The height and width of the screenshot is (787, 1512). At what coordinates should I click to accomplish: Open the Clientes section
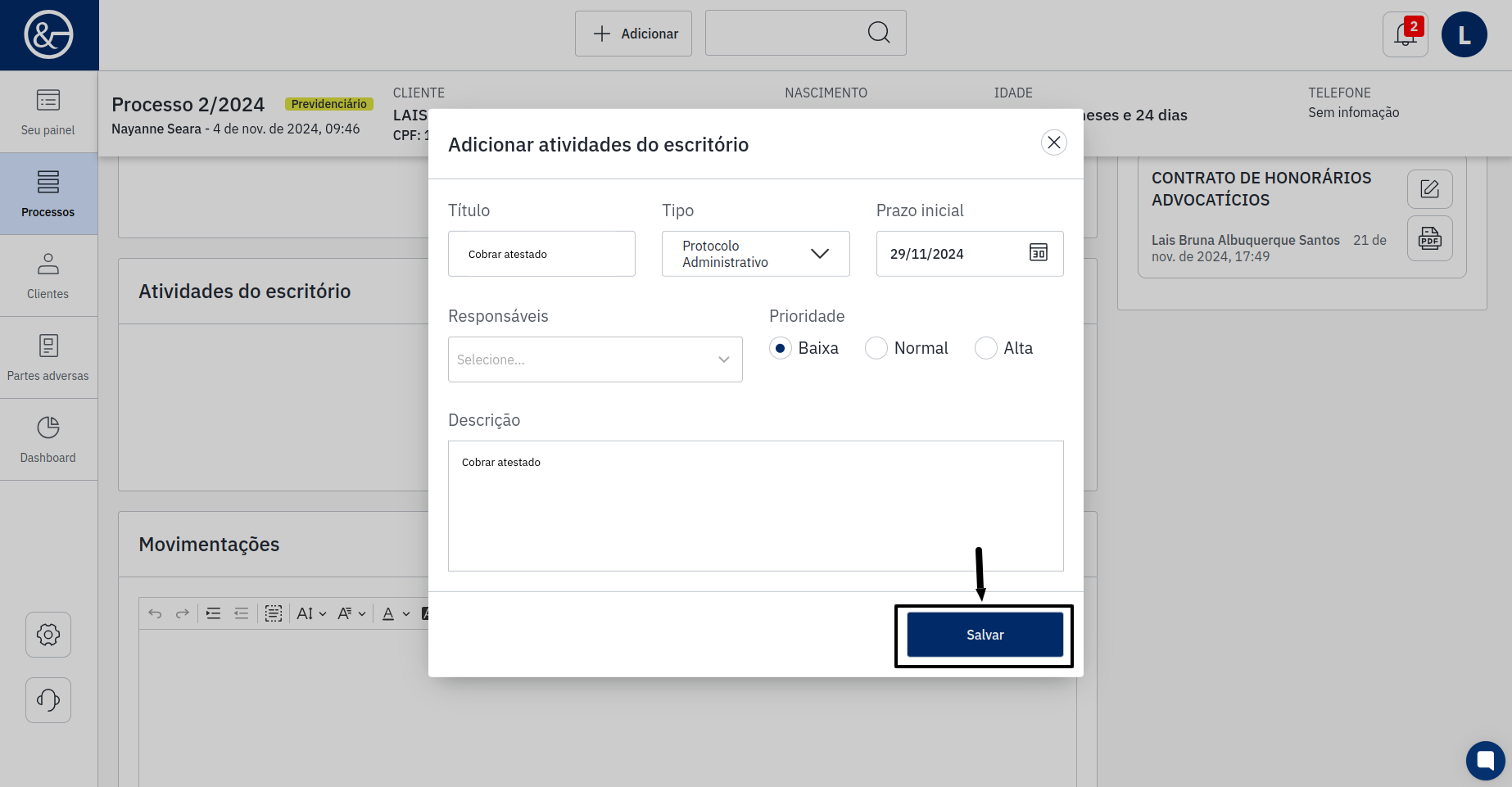[x=48, y=276]
